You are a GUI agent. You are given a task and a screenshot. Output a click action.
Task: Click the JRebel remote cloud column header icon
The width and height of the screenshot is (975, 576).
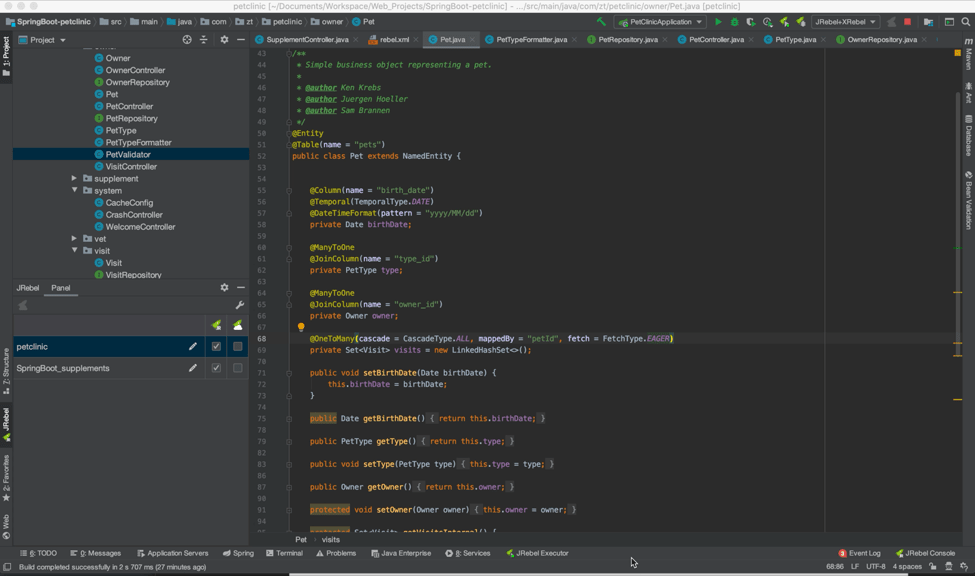(x=238, y=325)
